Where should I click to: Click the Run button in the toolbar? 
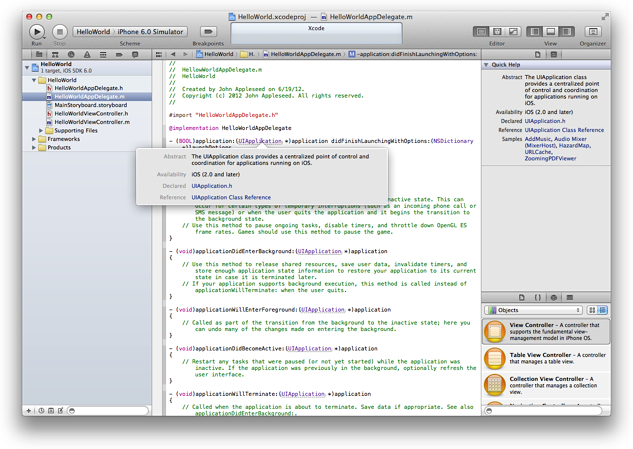click(x=37, y=32)
